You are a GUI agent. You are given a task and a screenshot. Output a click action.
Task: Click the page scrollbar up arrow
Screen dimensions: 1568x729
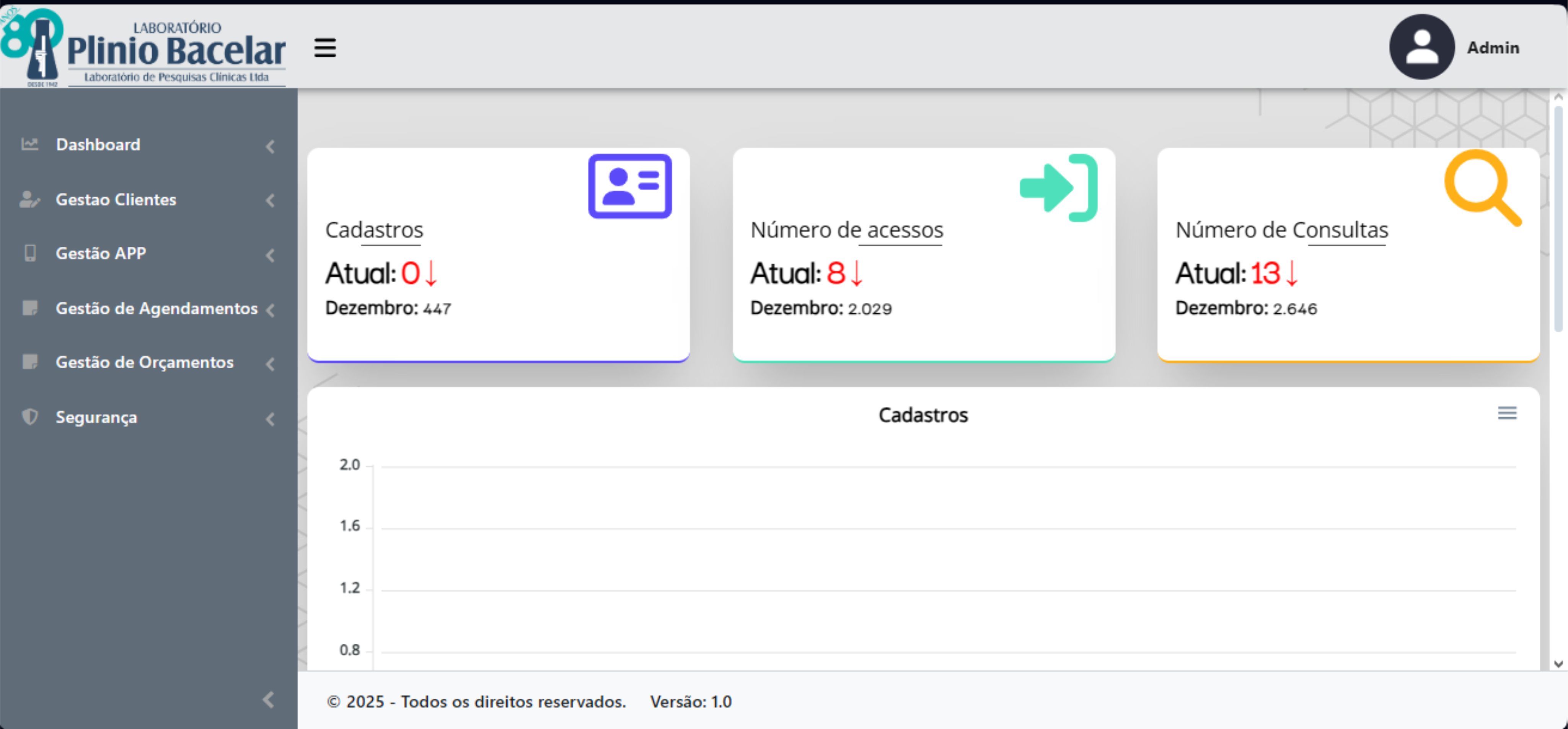pyautogui.click(x=1558, y=98)
